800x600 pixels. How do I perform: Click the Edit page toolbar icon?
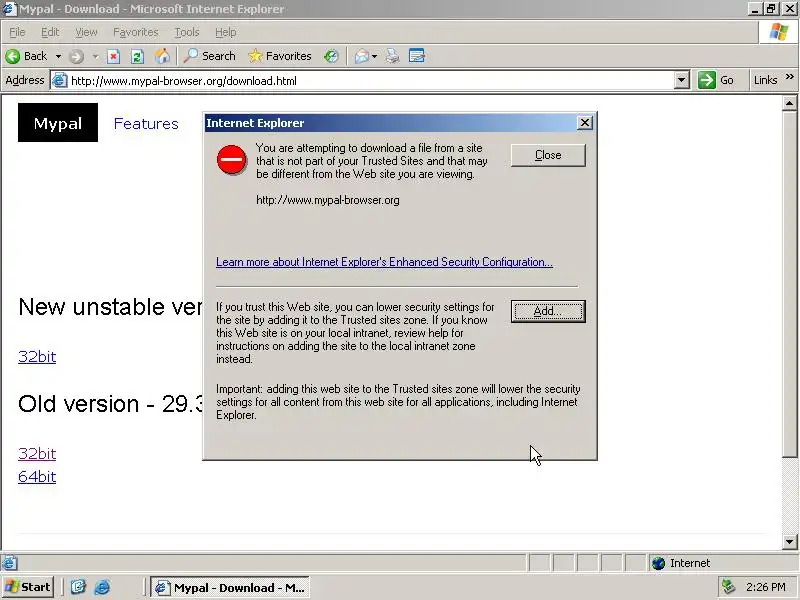click(x=417, y=56)
